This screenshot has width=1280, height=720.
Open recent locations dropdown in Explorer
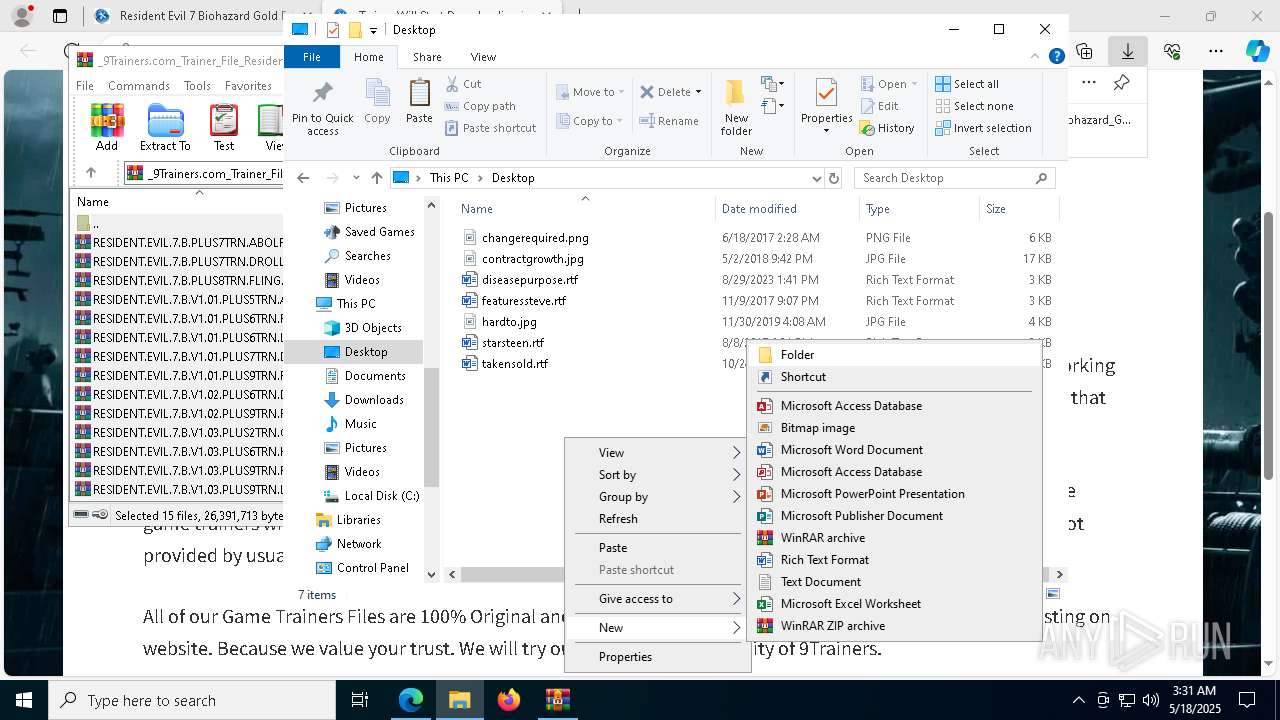356,178
